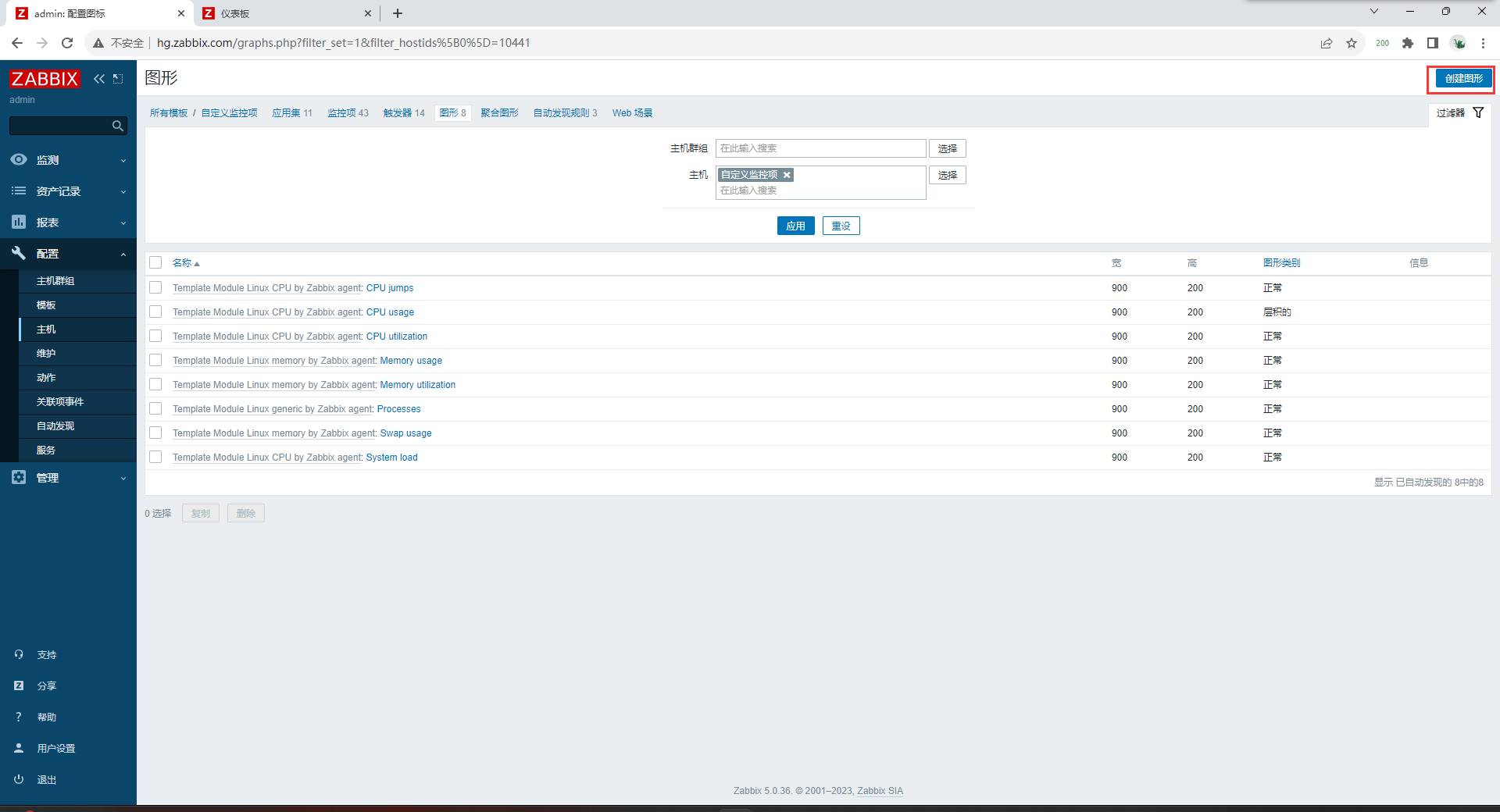Click the logout power icon
The height and width of the screenshot is (812, 1500).
point(19,779)
